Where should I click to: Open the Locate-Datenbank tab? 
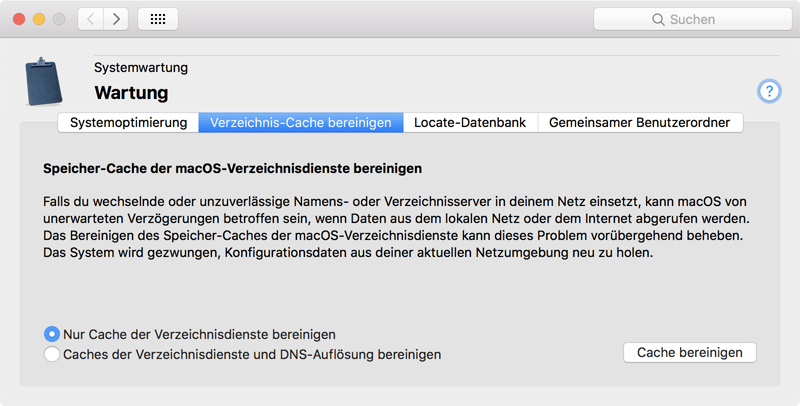(470, 123)
